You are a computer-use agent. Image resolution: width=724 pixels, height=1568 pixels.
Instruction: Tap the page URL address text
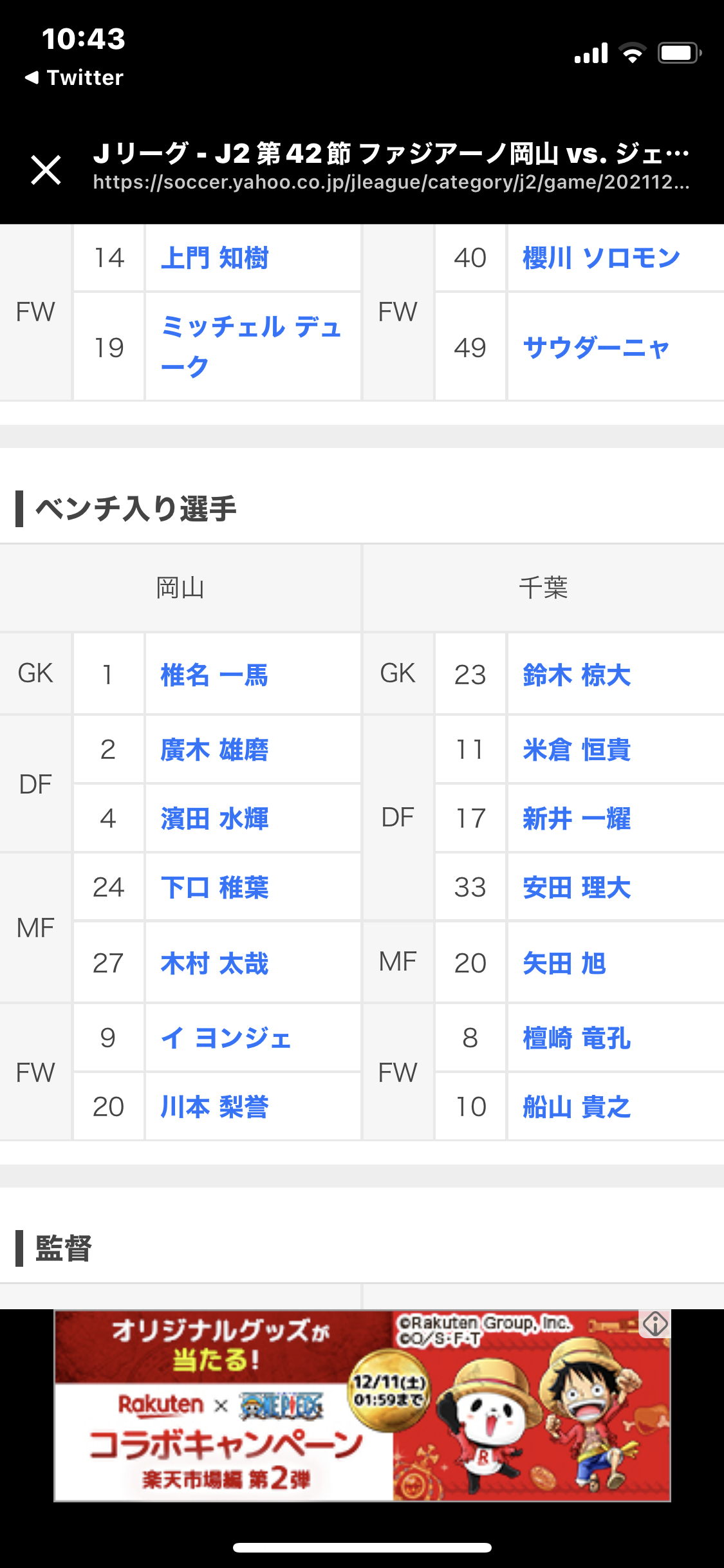click(x=391, y=183)
